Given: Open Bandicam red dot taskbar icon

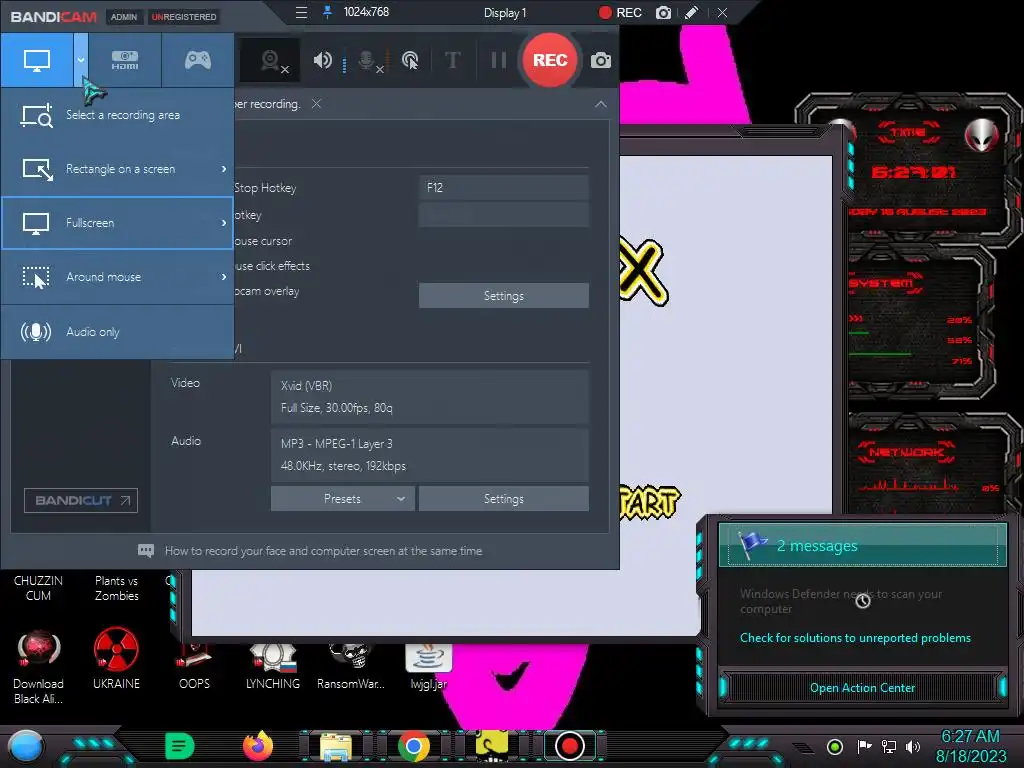Looking at the screenshot, I should [x=569, y=746].
